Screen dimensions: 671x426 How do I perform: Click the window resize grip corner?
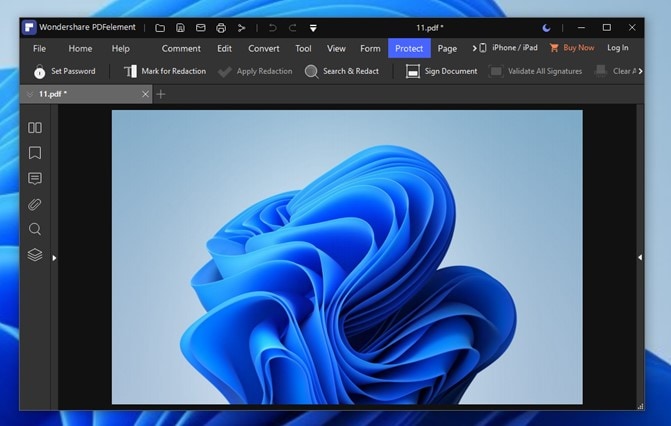(640, 406)
